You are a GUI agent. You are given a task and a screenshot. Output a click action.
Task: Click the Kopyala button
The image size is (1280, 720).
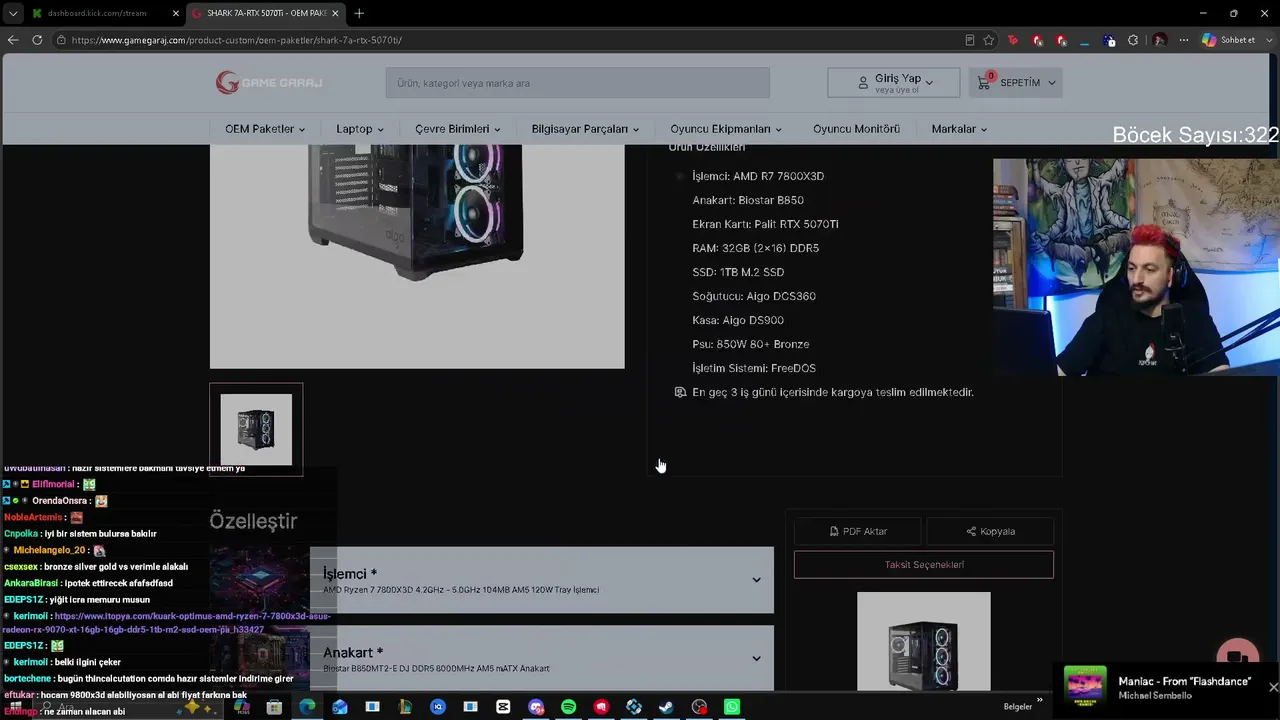[990, 531]
